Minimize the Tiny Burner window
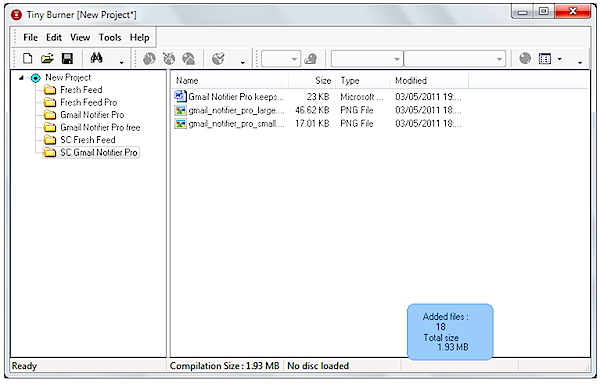The image size is (600, 384). click(523, 12)
